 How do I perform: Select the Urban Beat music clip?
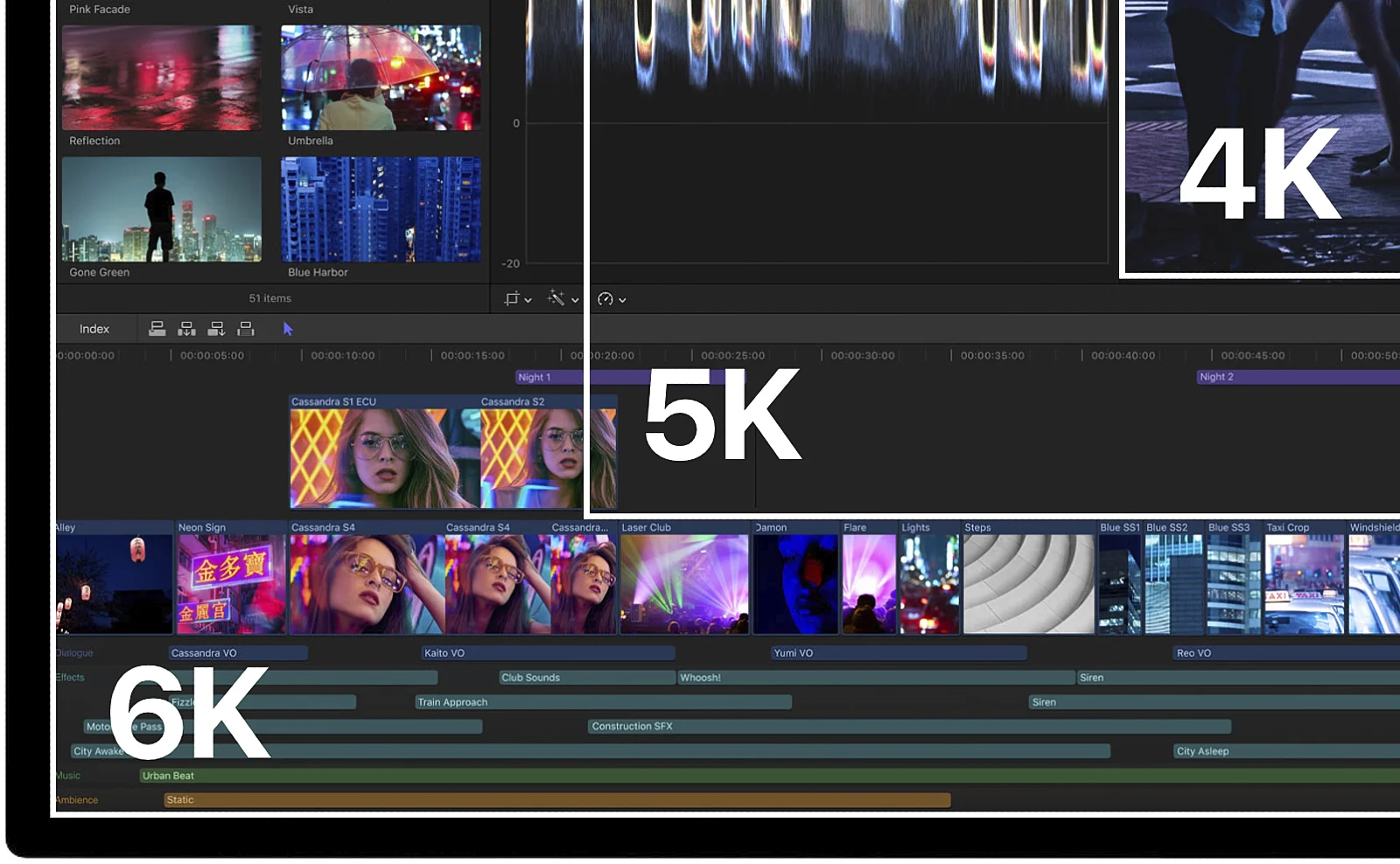[770, 776]
